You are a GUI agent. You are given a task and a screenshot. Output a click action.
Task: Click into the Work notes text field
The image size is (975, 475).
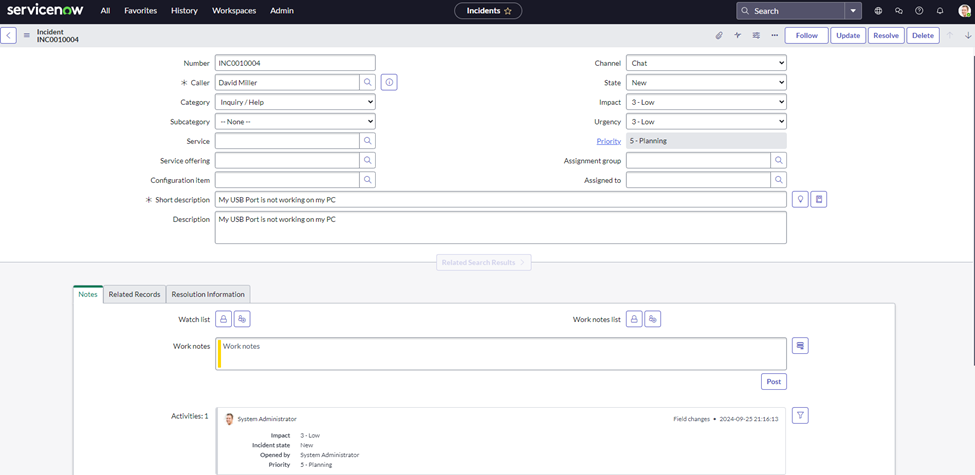[x=500, y=353]
